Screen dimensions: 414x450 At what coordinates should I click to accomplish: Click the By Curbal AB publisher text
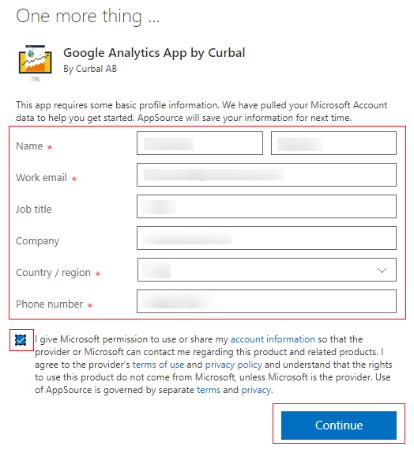pos(90,69)
